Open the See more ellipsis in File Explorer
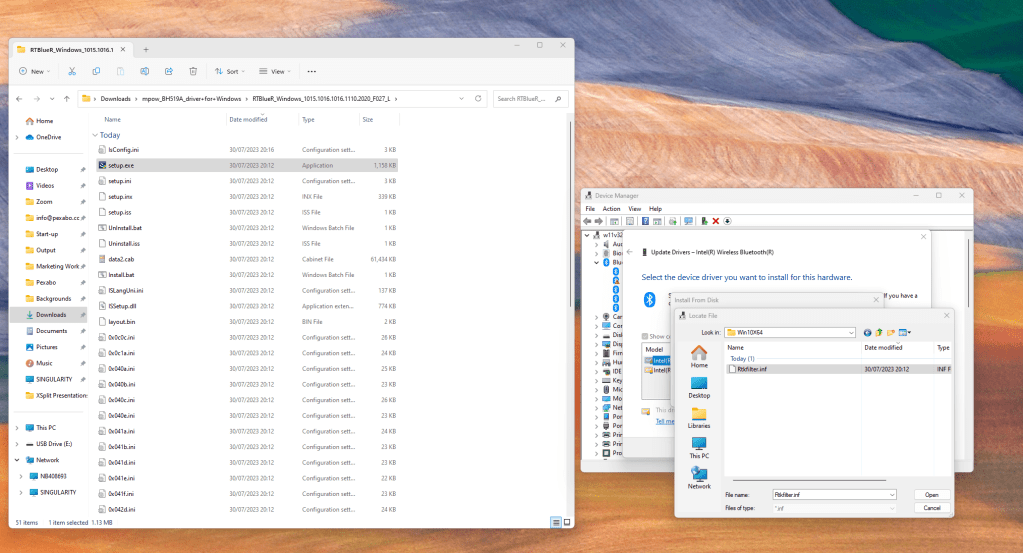The height and width of the screenshot is (553, 1023). point(312,71)
